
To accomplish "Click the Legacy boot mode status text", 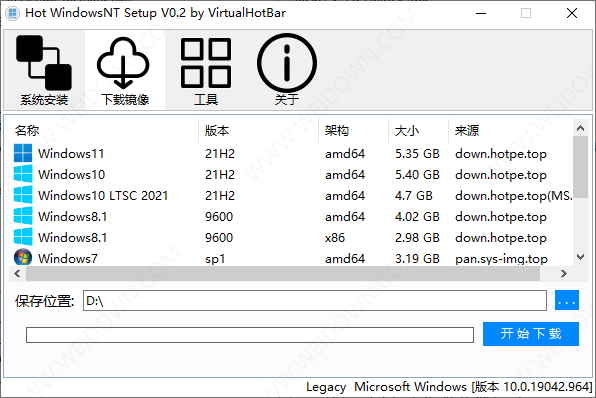I will [x=326, y=387].
